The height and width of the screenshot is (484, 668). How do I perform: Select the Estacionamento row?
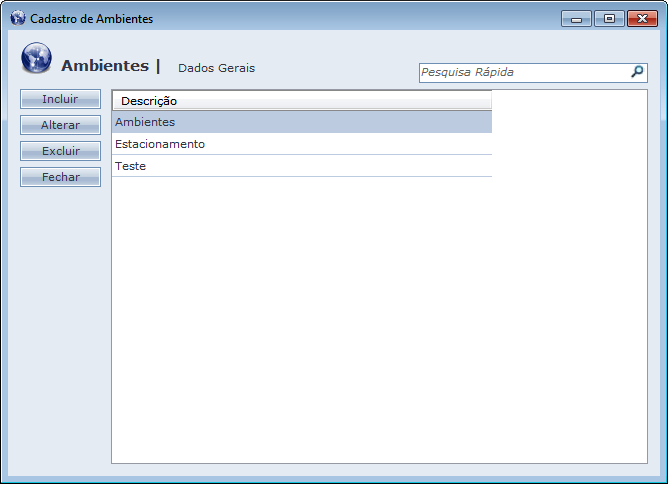pyautogui.click(x=300, y=144)
